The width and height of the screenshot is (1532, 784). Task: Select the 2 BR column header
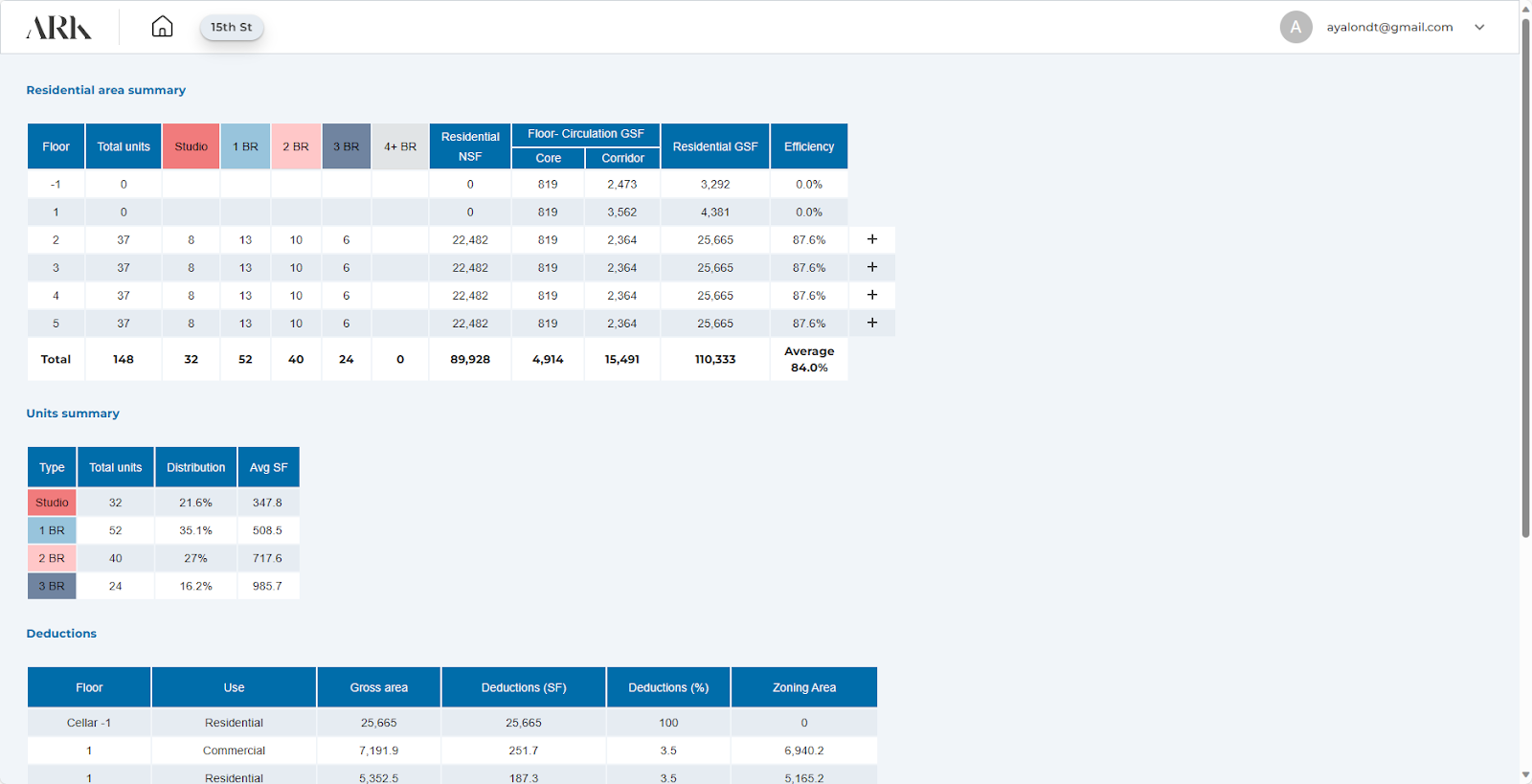point(296,146)
